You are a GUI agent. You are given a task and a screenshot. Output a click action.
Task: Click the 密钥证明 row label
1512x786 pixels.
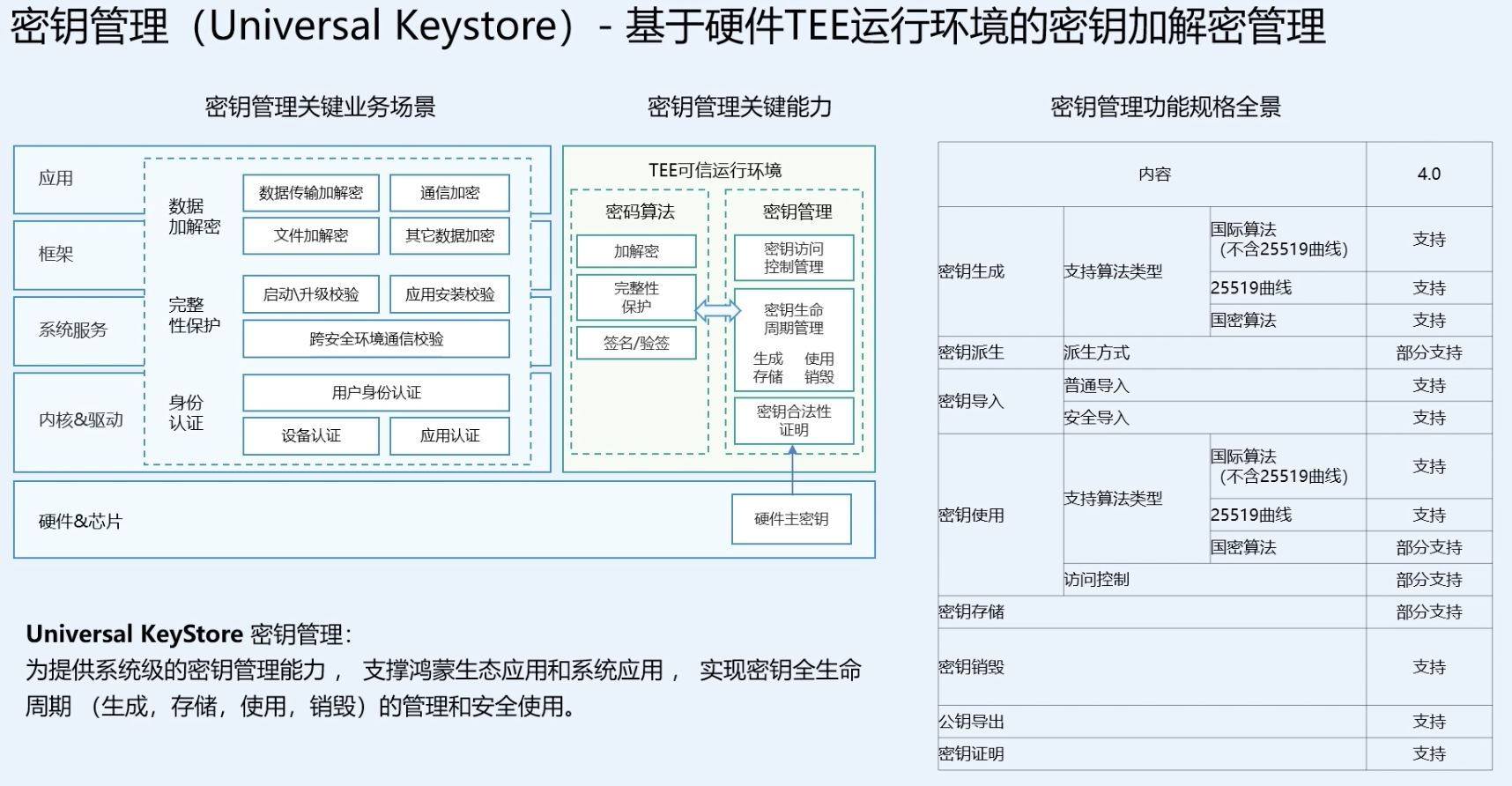pos(971,754)
